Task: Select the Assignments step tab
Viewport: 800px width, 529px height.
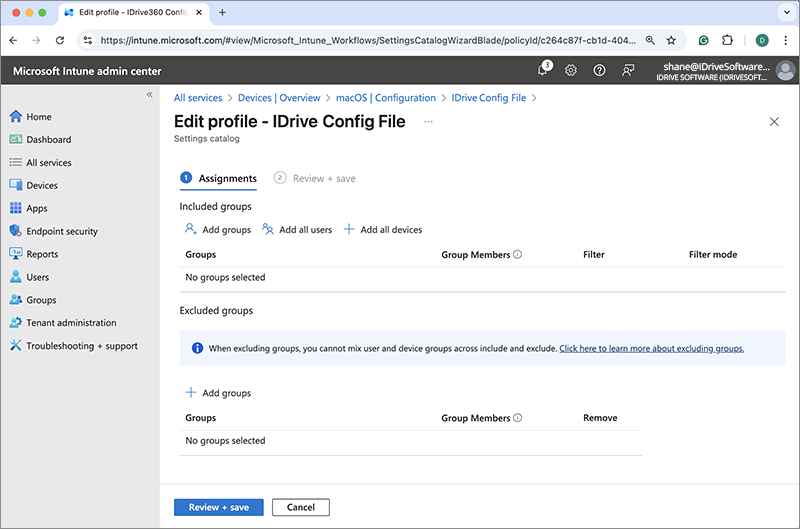Action: (x=227, y=178)
